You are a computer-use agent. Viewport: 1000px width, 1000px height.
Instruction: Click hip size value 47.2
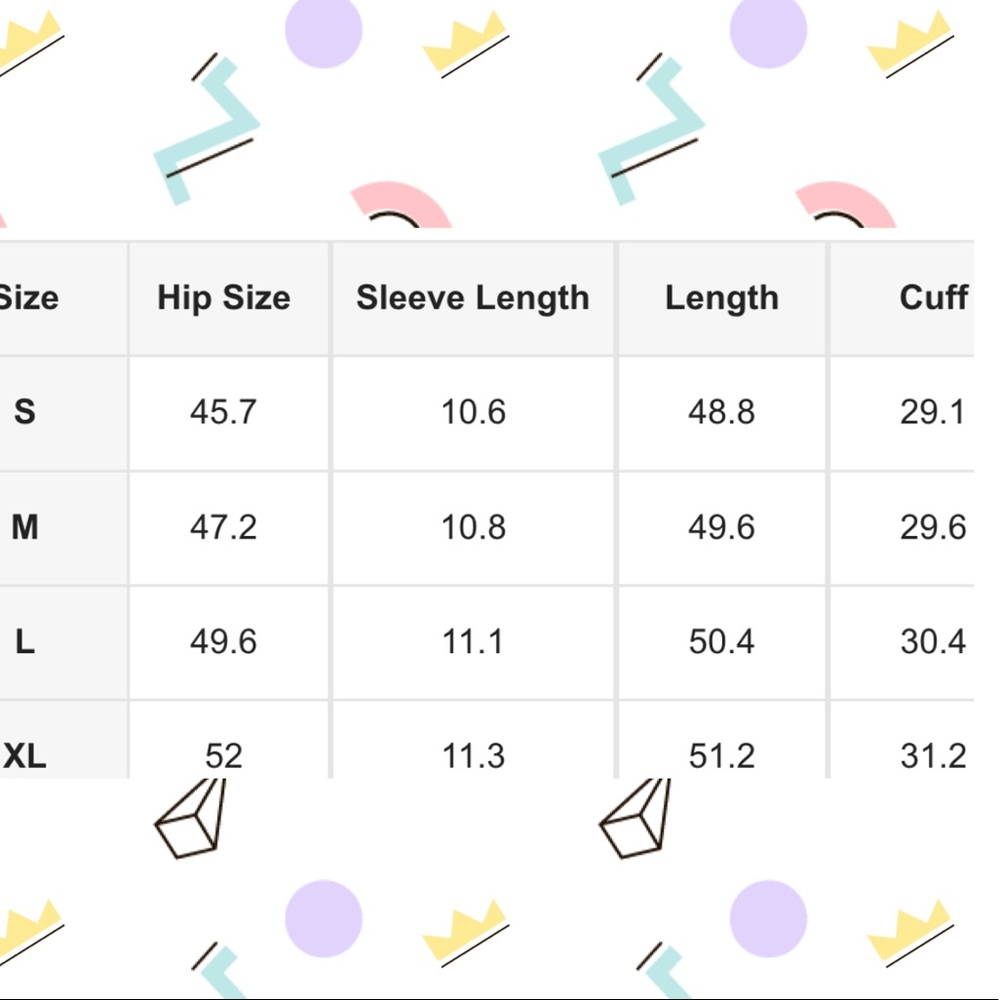click(x=223, y=527)
